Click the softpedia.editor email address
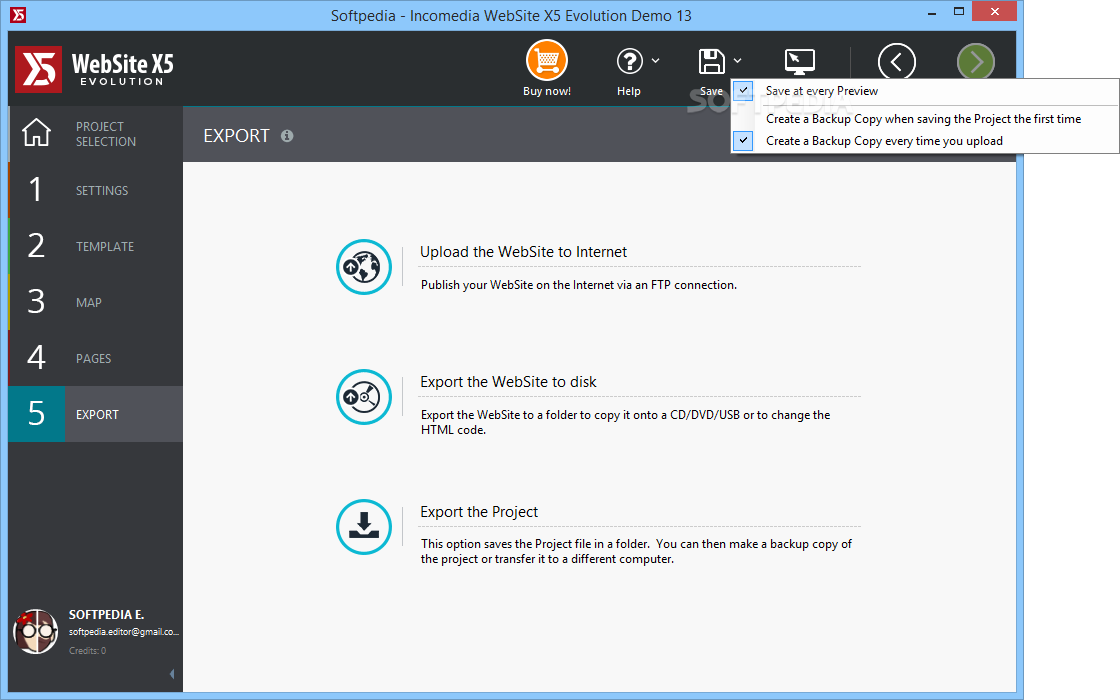This screenshot has height=700, width=1120. (124, 632)
